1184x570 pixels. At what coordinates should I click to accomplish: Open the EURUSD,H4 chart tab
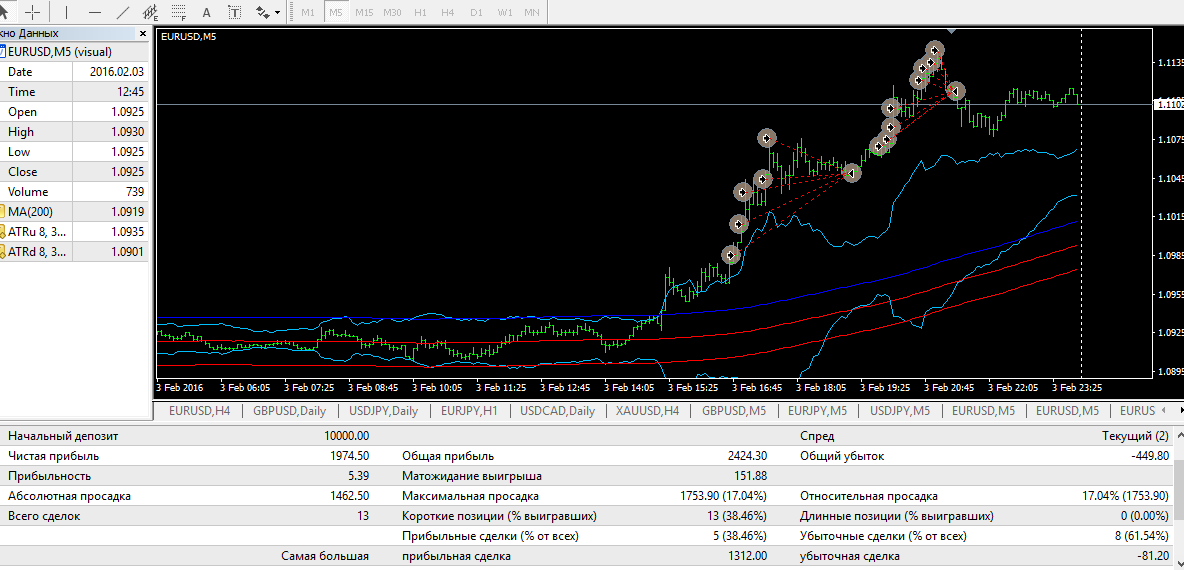pyautogui.click(x=199, y=411)
